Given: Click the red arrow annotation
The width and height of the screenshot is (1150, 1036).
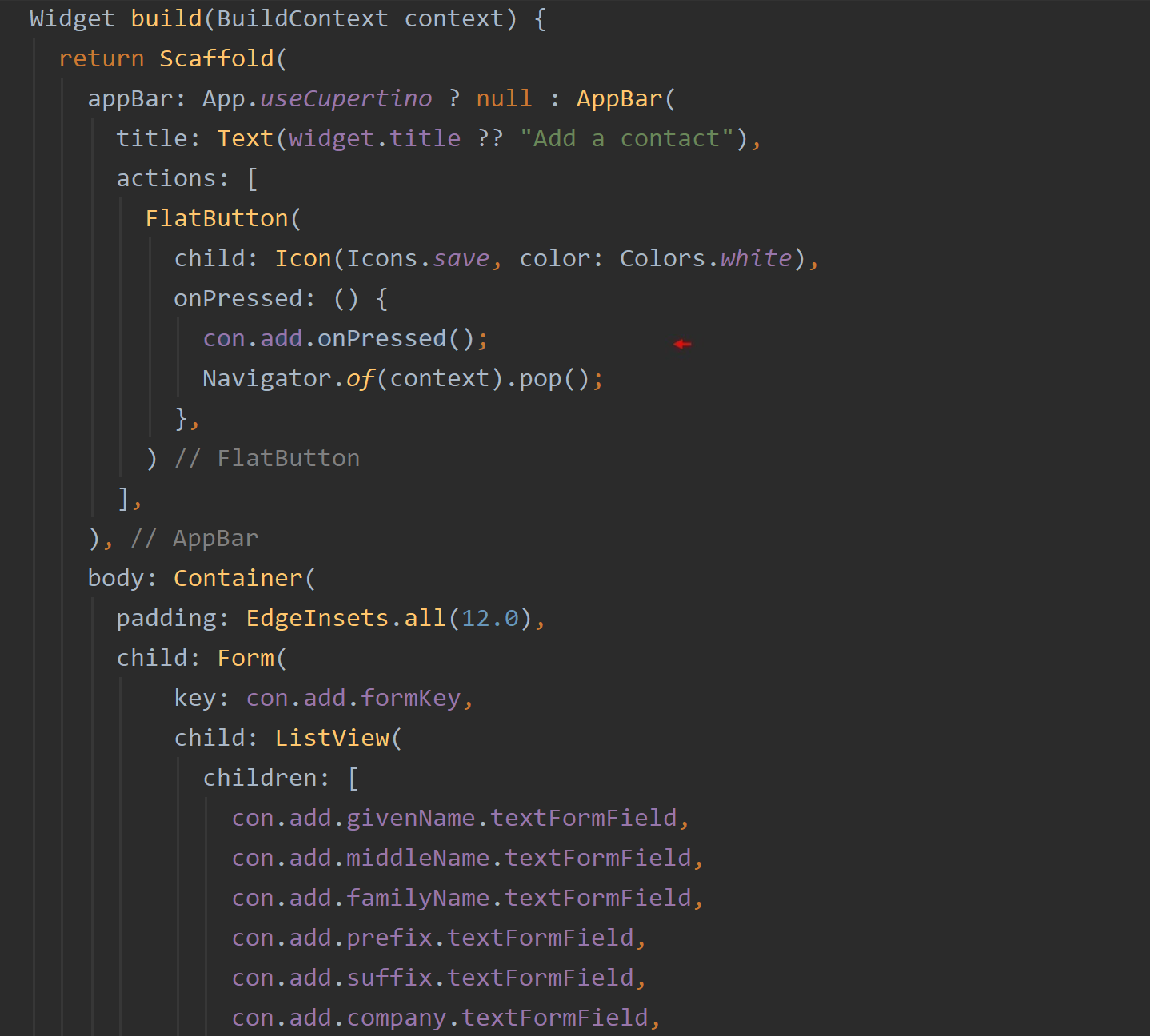Looking at the screenshot, I should 682,344.
